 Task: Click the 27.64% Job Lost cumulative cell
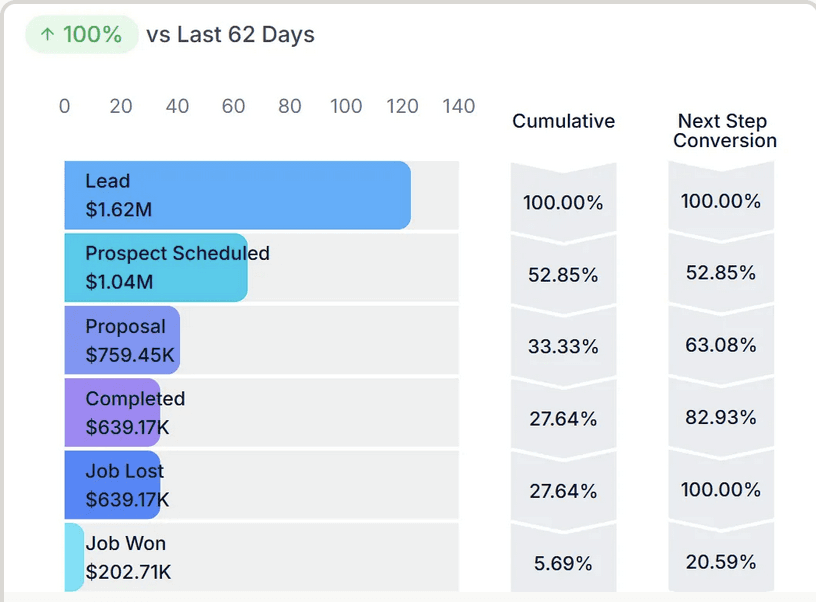[564, 491]
